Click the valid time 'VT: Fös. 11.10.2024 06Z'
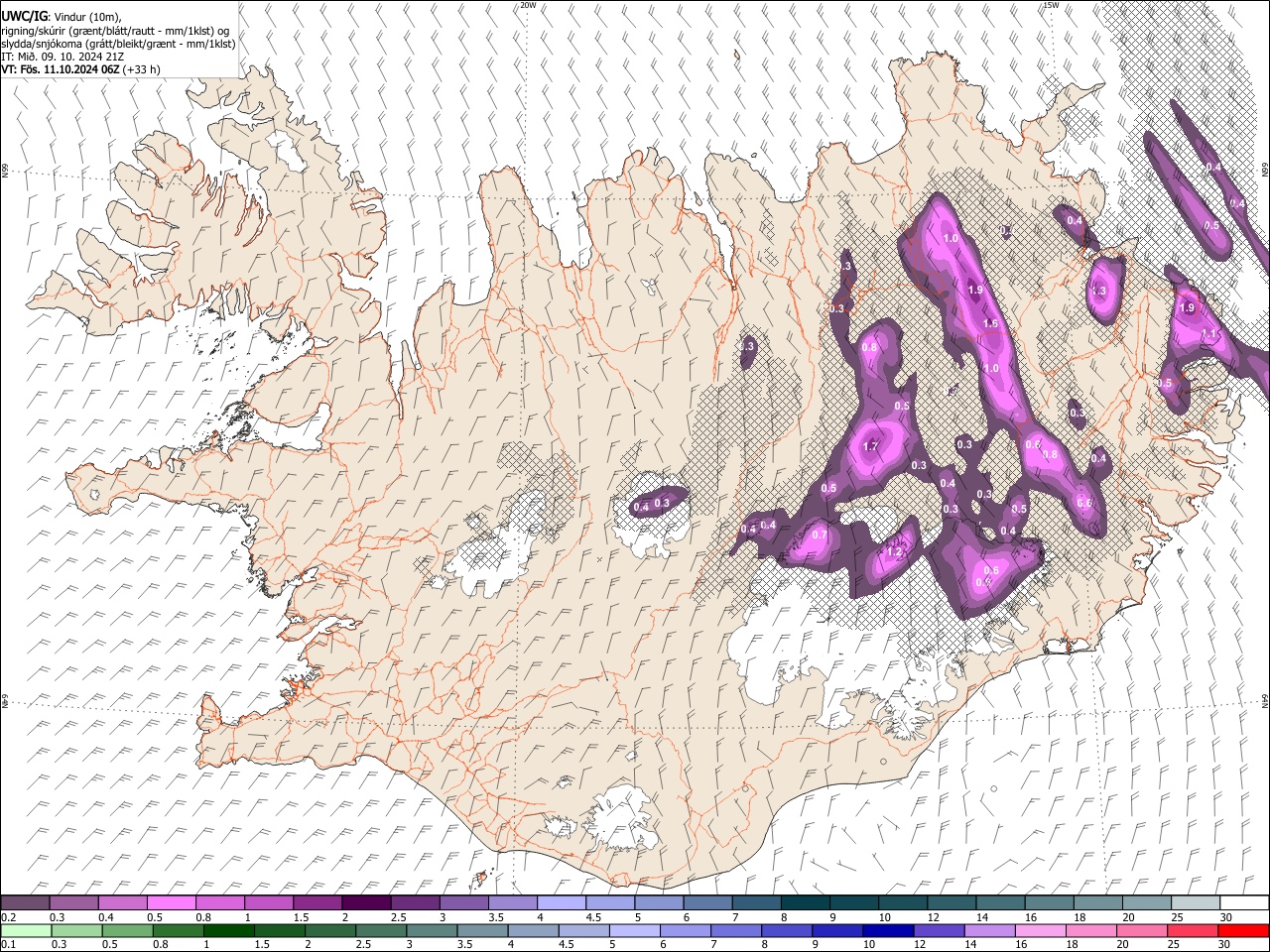Screen dimensions: 1270x952 coord(61,69)
